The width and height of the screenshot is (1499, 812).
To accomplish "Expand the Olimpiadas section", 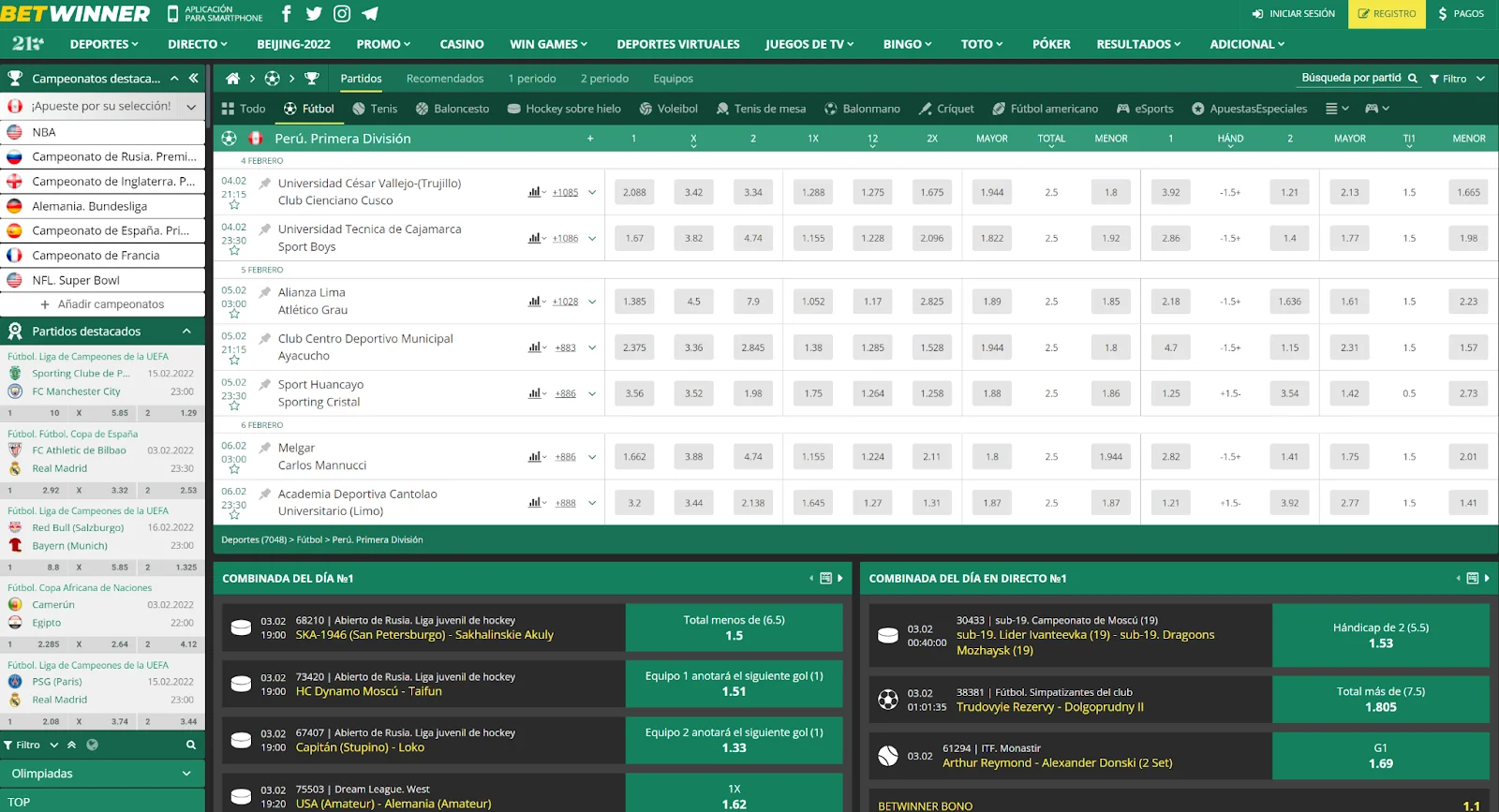I will pos(186,774).
